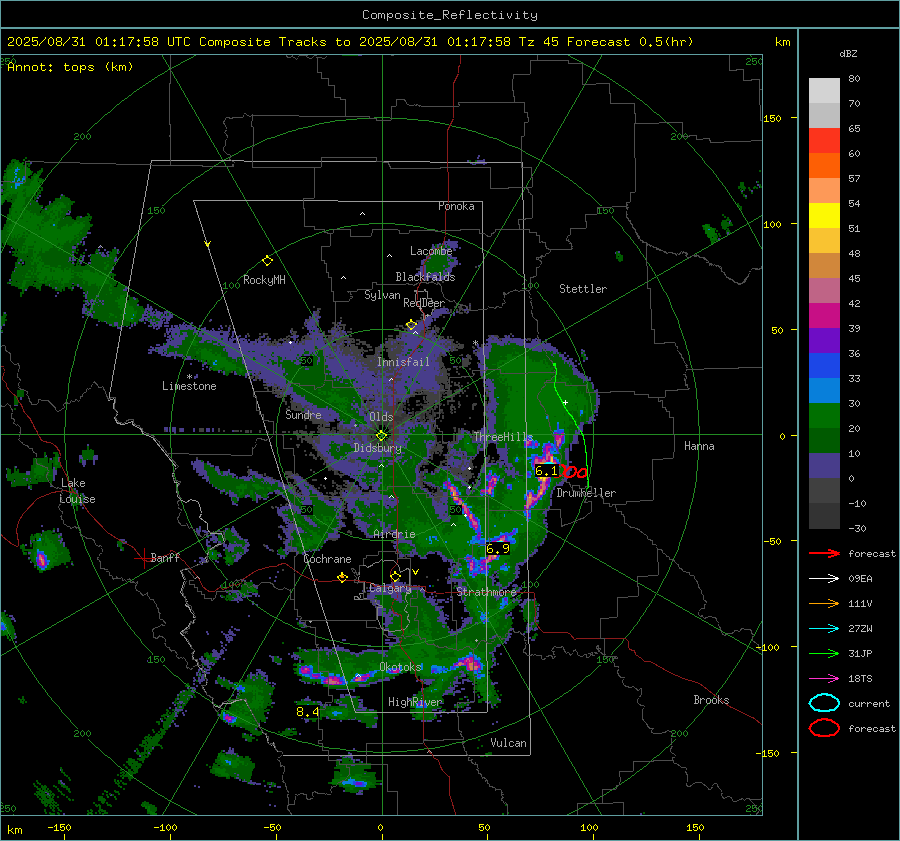This screenshot has width=900, height=841.
Task: Click -150 on the bottom km axis
Action: tap(59, 828)
